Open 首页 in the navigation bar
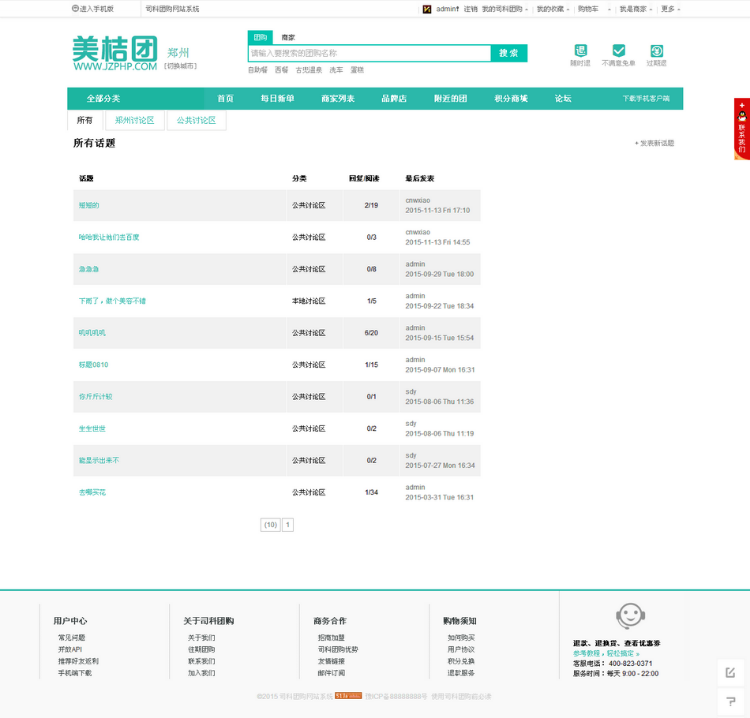Viewport: 750px width, 718px height. 225,99
